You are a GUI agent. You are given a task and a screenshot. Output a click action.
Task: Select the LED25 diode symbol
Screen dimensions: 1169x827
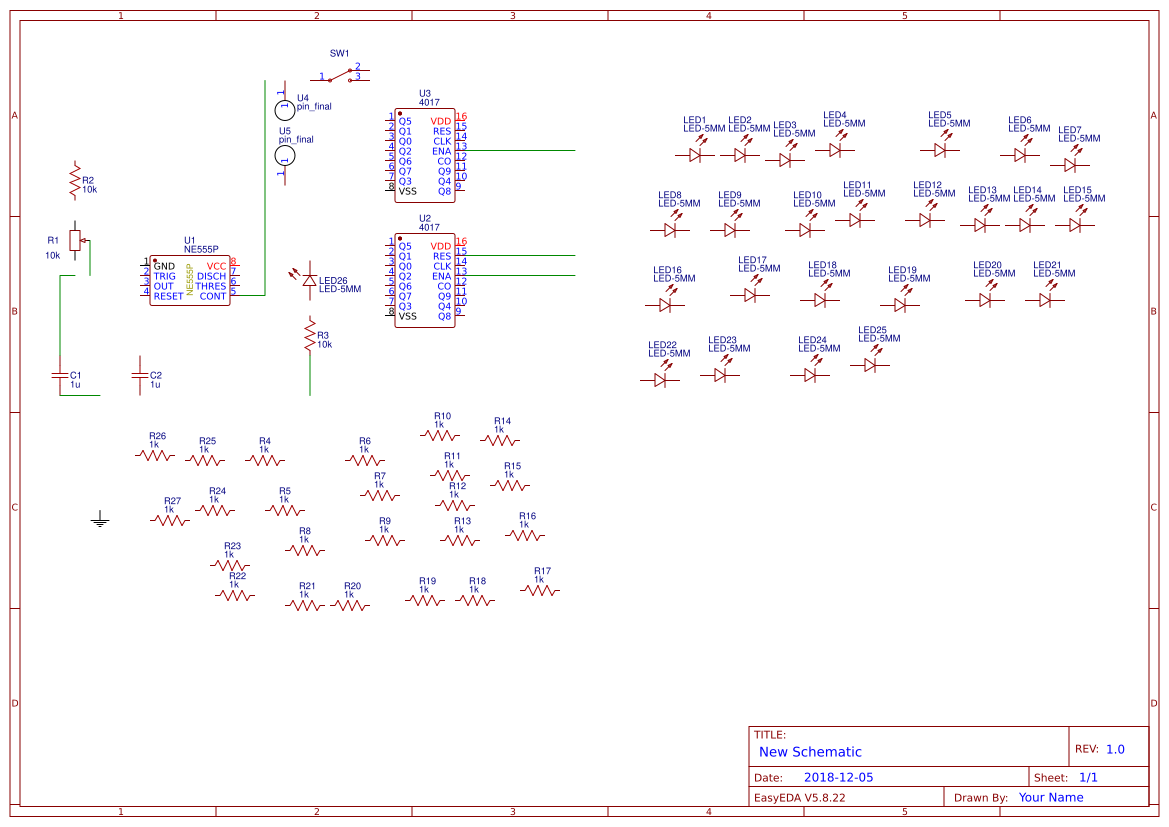pyautogui.click(x=869, y=360)
